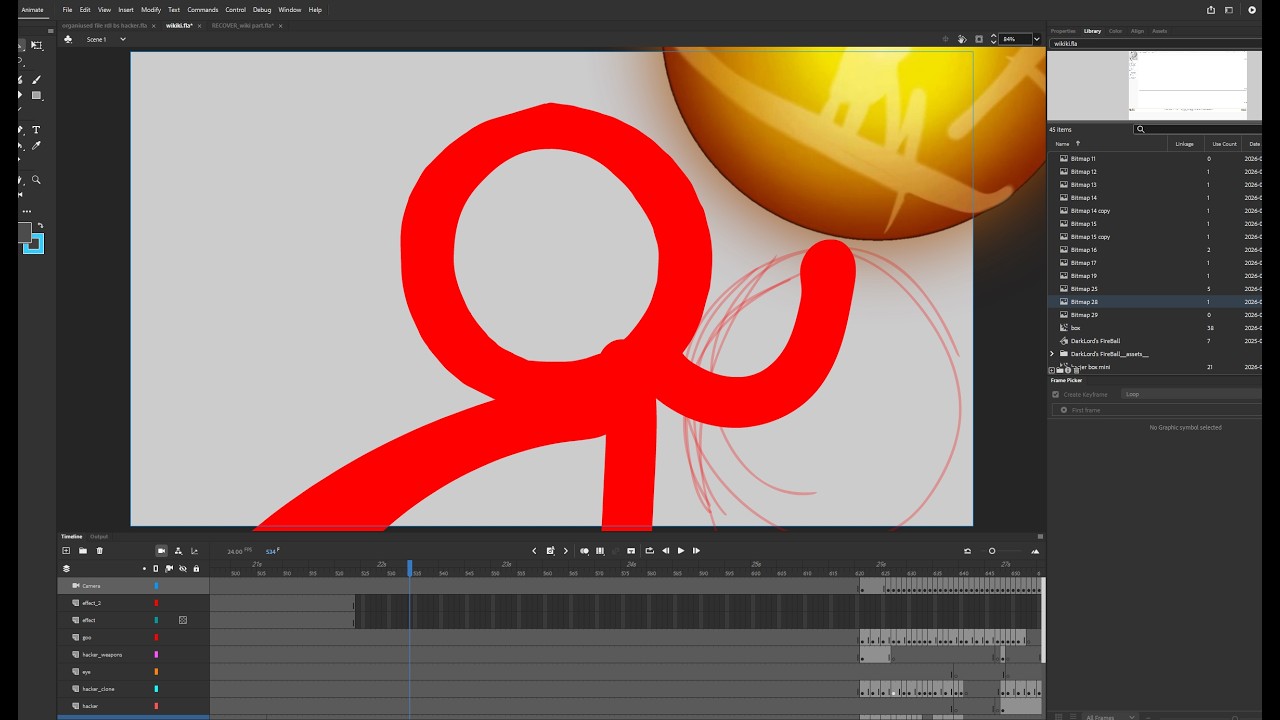The height and width of the screenshot is (720, 1280).
Task: Sort library by Name column arrow
Action: coord(1078,144)
